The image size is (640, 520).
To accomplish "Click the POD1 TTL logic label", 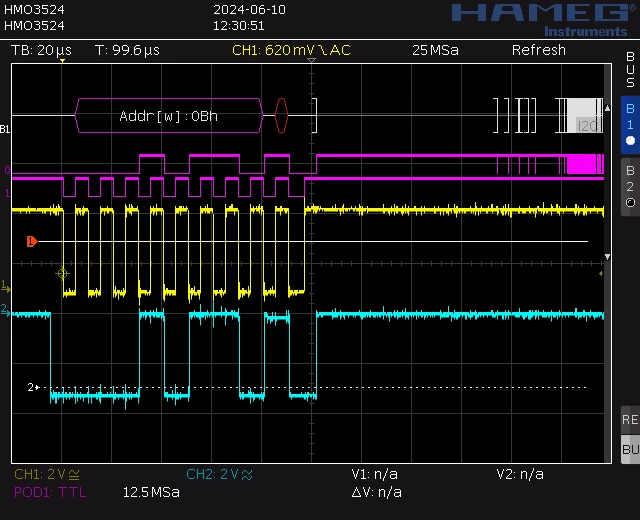I will (50, 492).
